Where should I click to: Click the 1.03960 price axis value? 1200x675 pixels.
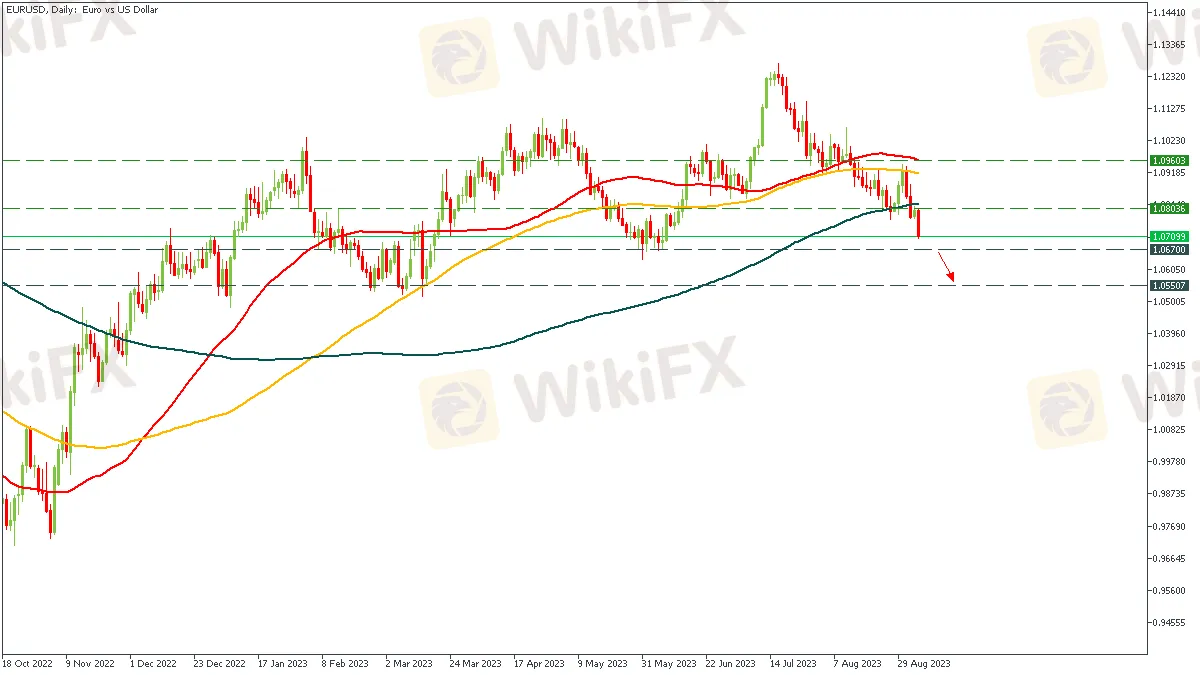(1170, 333)
